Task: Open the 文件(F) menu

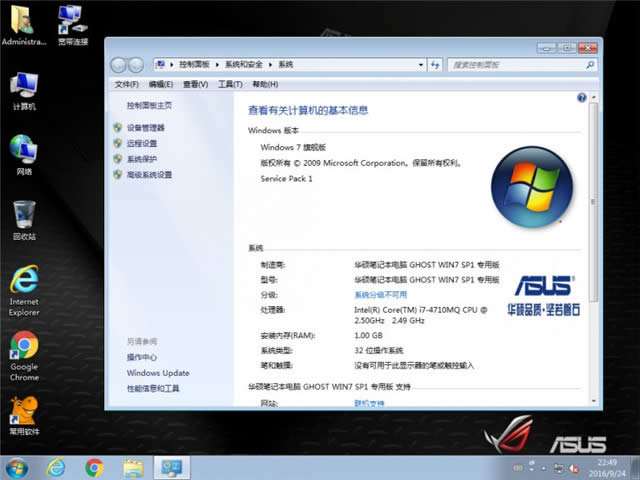Action: pyautogui.click(x=126, y=84)
